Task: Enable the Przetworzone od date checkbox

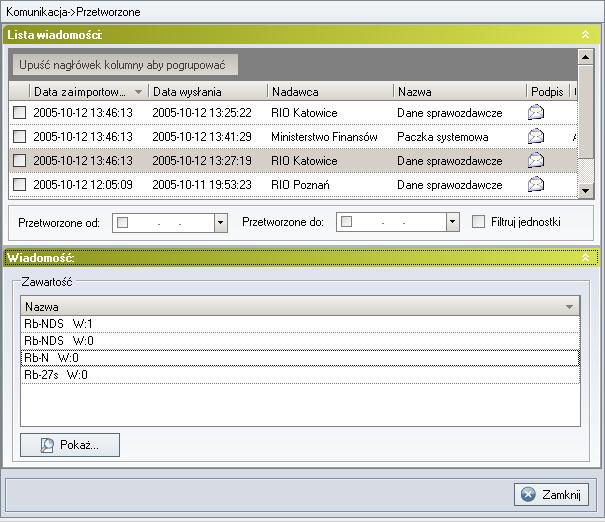Action: pyautogui.click(x=122, y=223)
